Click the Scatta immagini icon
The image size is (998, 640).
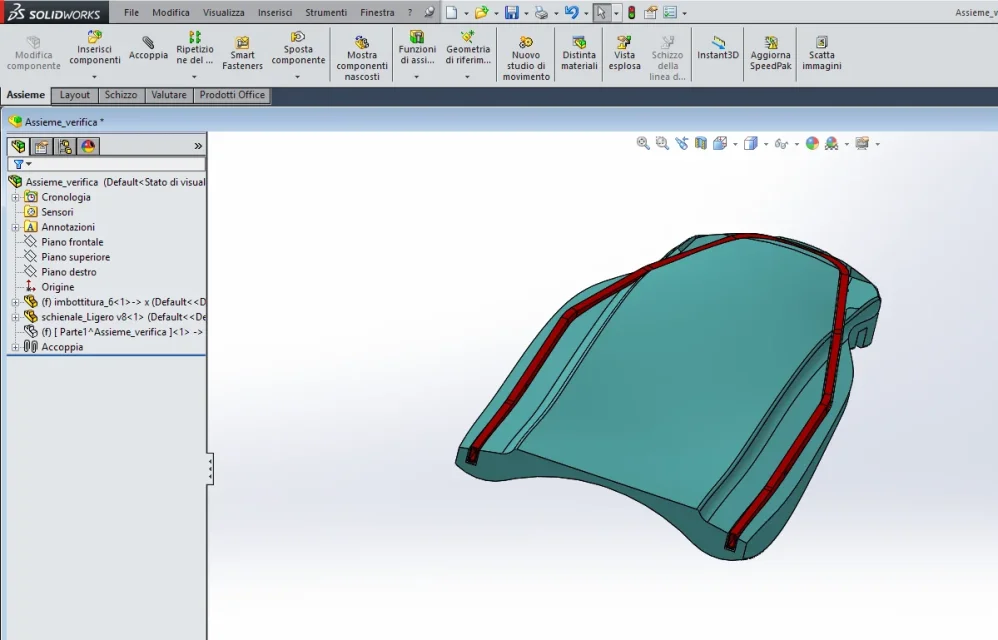(x=822, y=42)
